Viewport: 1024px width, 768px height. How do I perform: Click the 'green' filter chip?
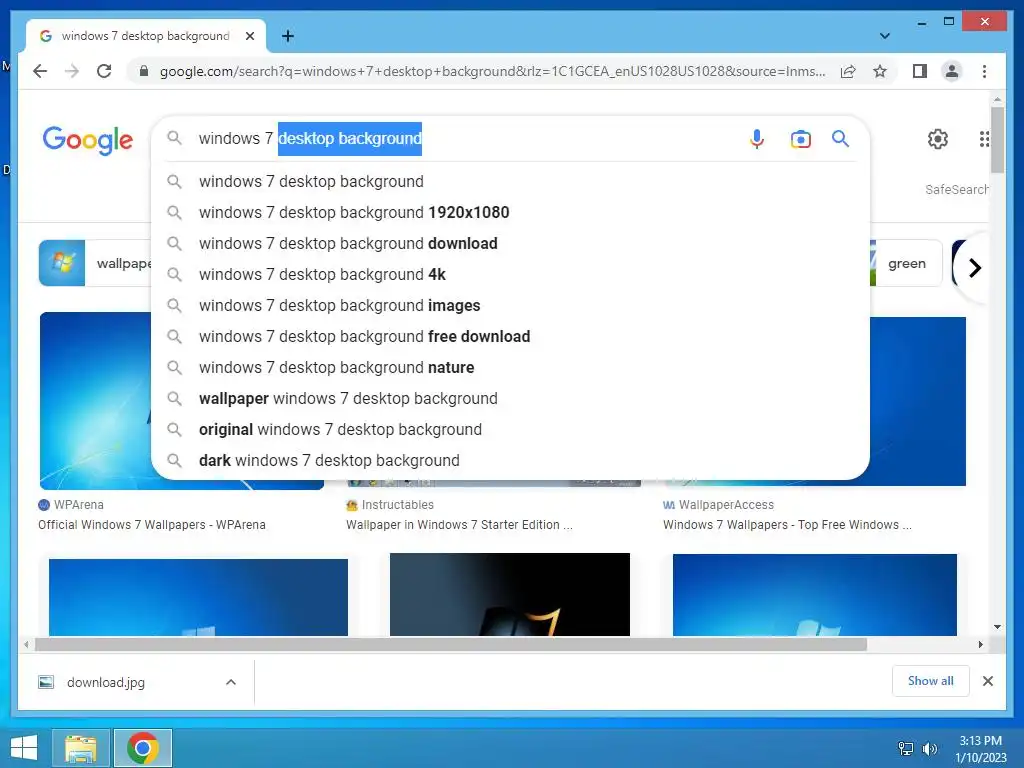point(906,263)
